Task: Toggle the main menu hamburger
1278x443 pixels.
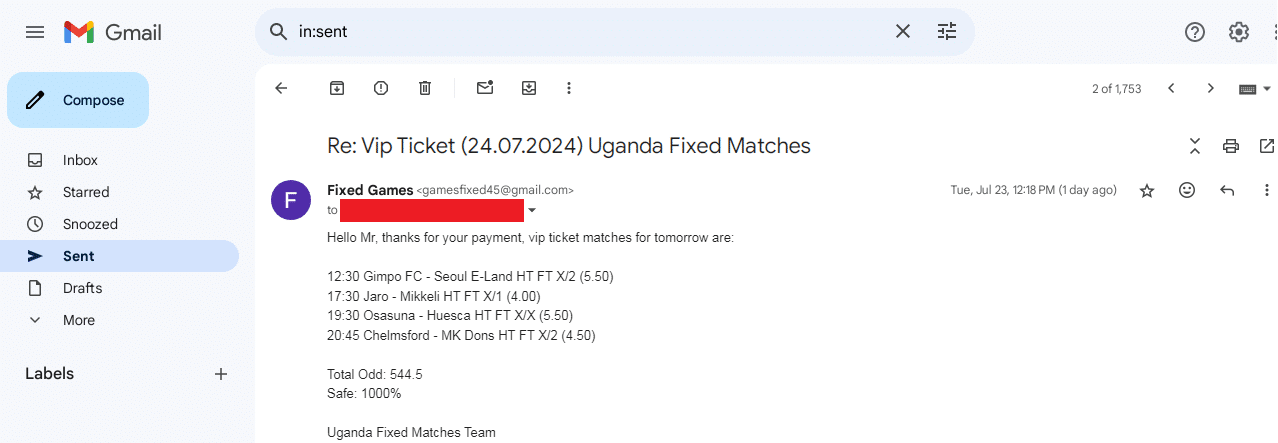Action: point(35,32)
